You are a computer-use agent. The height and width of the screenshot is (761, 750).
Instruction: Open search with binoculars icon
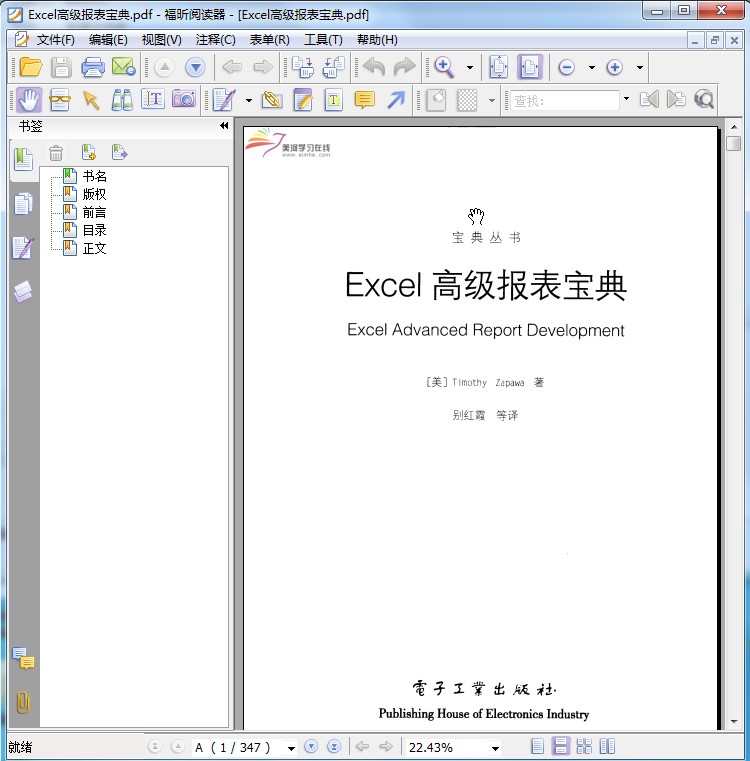click(122, 100)
